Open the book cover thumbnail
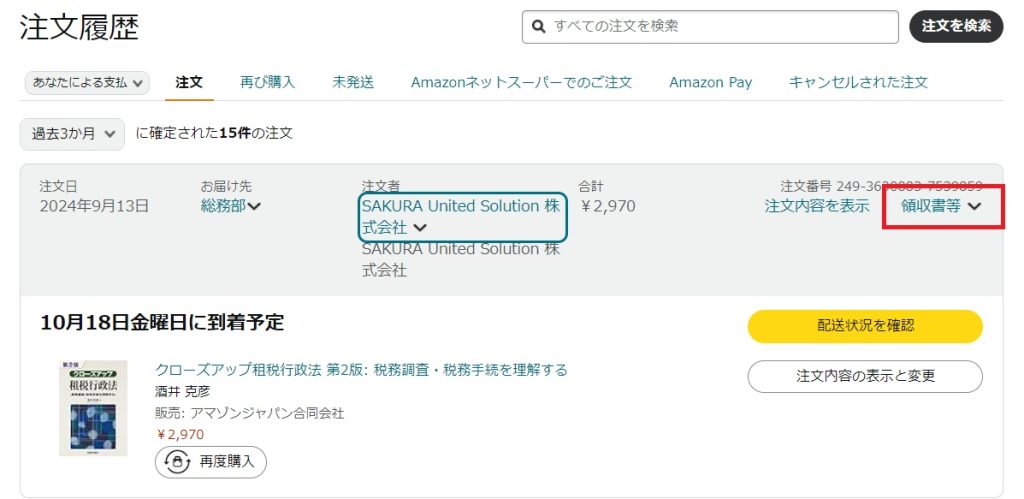Viewport: 1024px width, 499px height. click(x=93, y=408)
